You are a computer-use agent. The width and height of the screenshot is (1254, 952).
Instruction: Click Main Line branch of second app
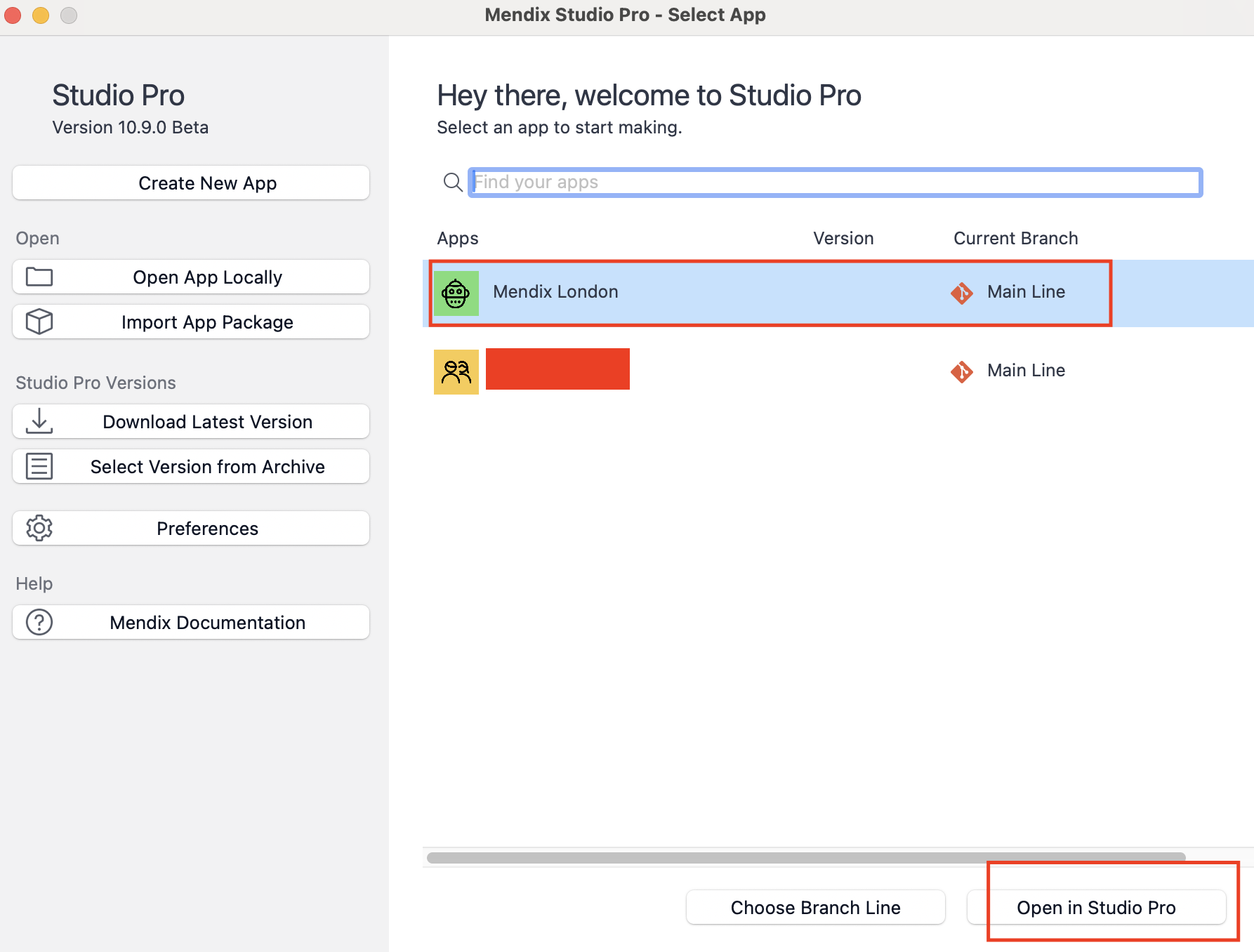coord(1026,371)
